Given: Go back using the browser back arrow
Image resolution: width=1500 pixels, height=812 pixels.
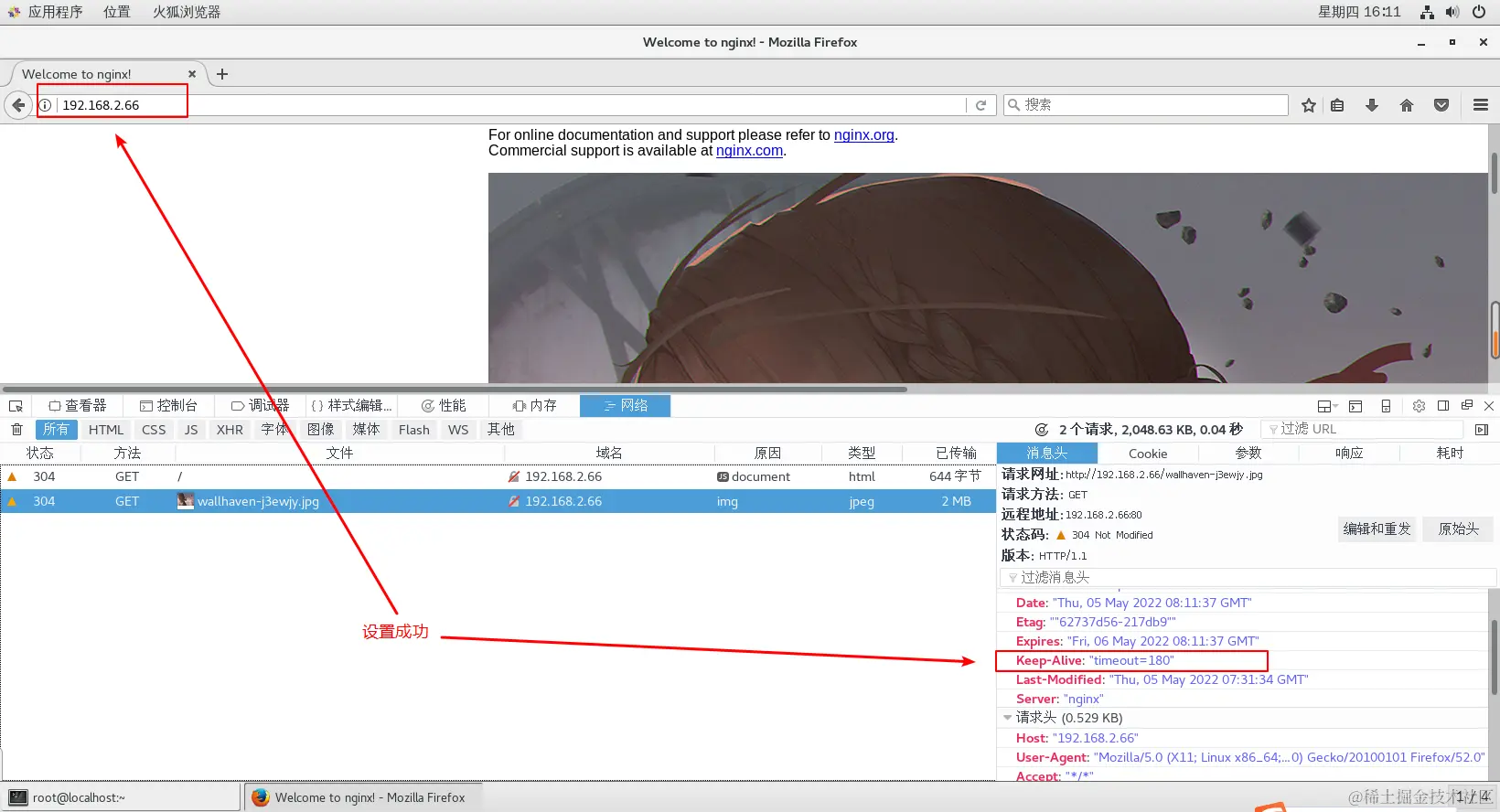Looking at the screenshot, I should [18, 105].
